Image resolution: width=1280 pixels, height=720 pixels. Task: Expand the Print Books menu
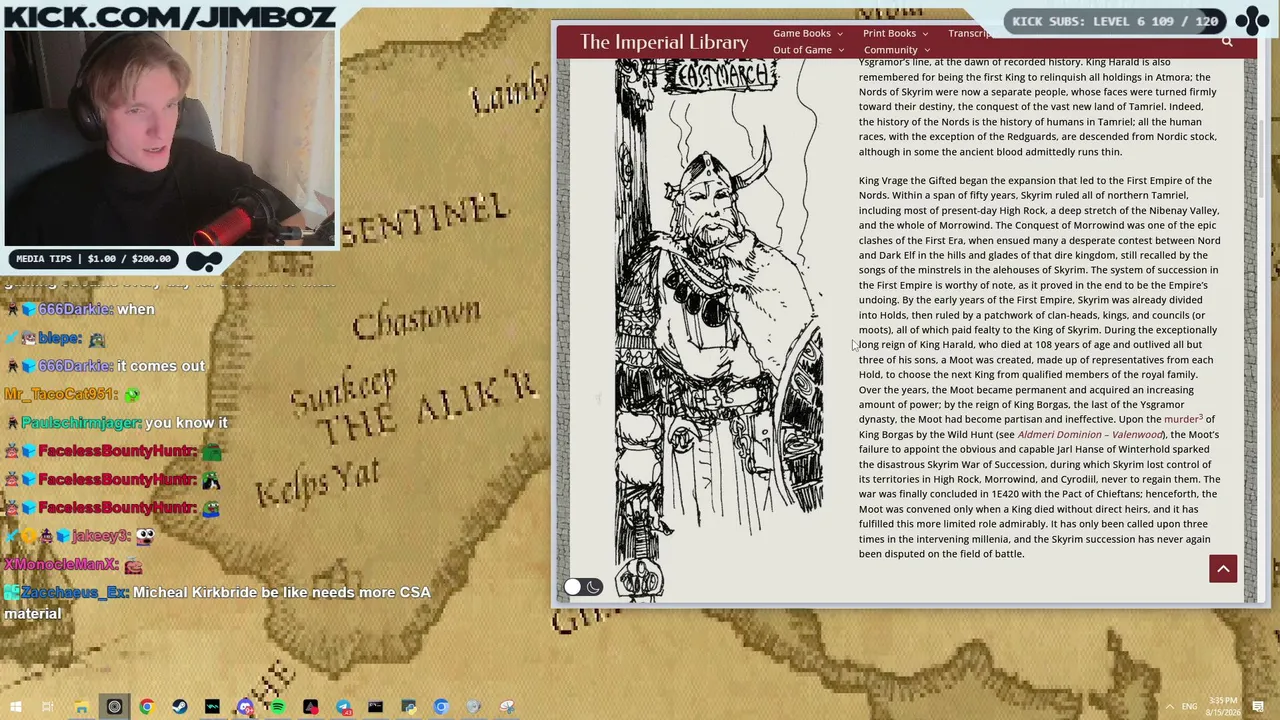(x=895, y=33)
